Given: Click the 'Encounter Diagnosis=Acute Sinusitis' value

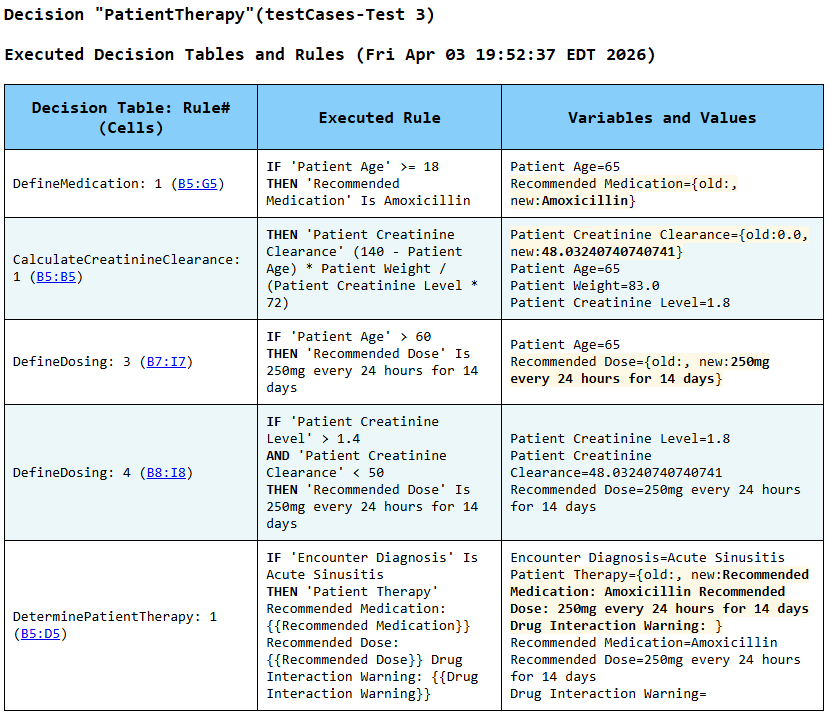Looking at the screenshot, I should click(x=647, y=558).
